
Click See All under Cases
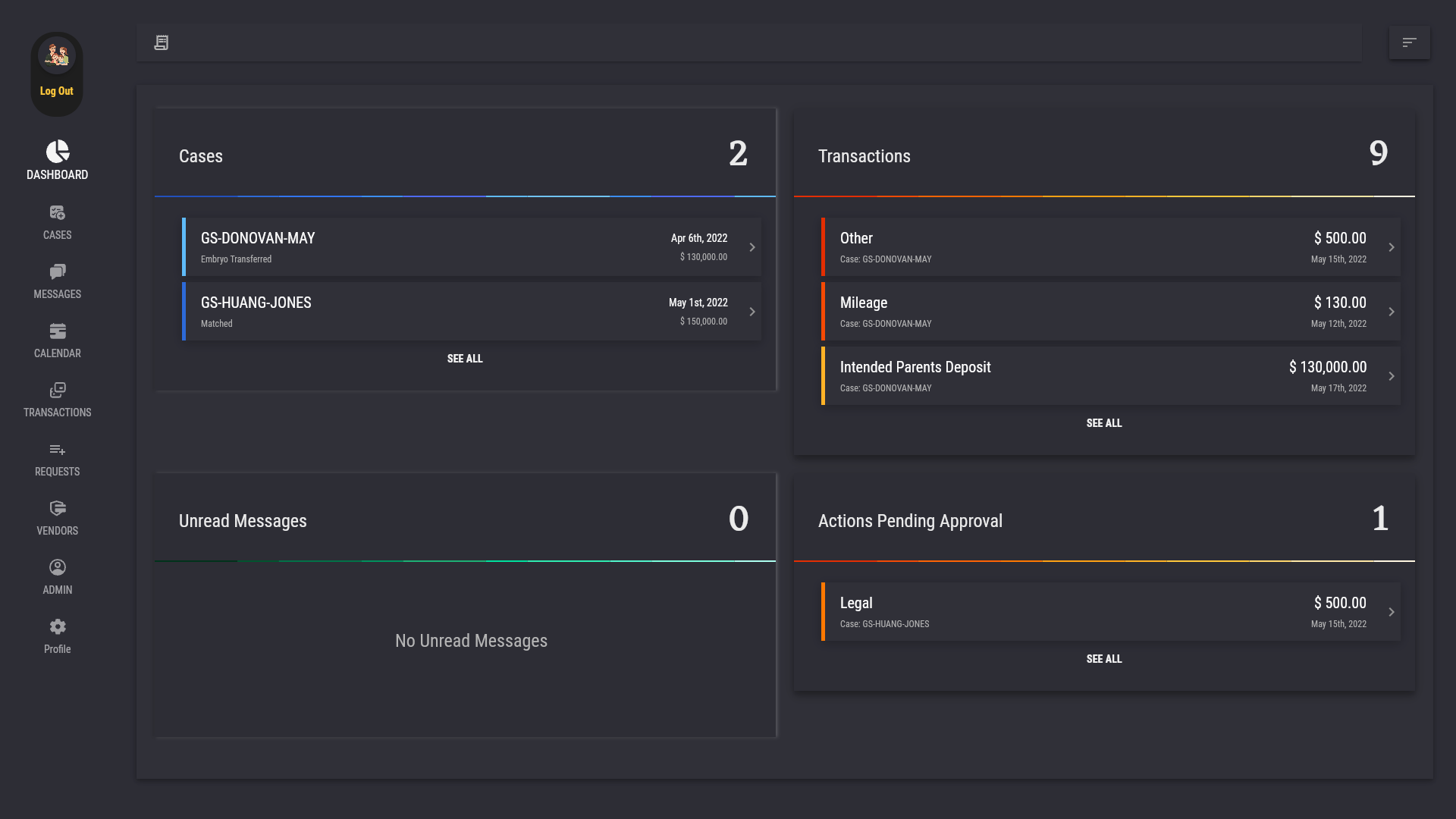pos(465,359)
